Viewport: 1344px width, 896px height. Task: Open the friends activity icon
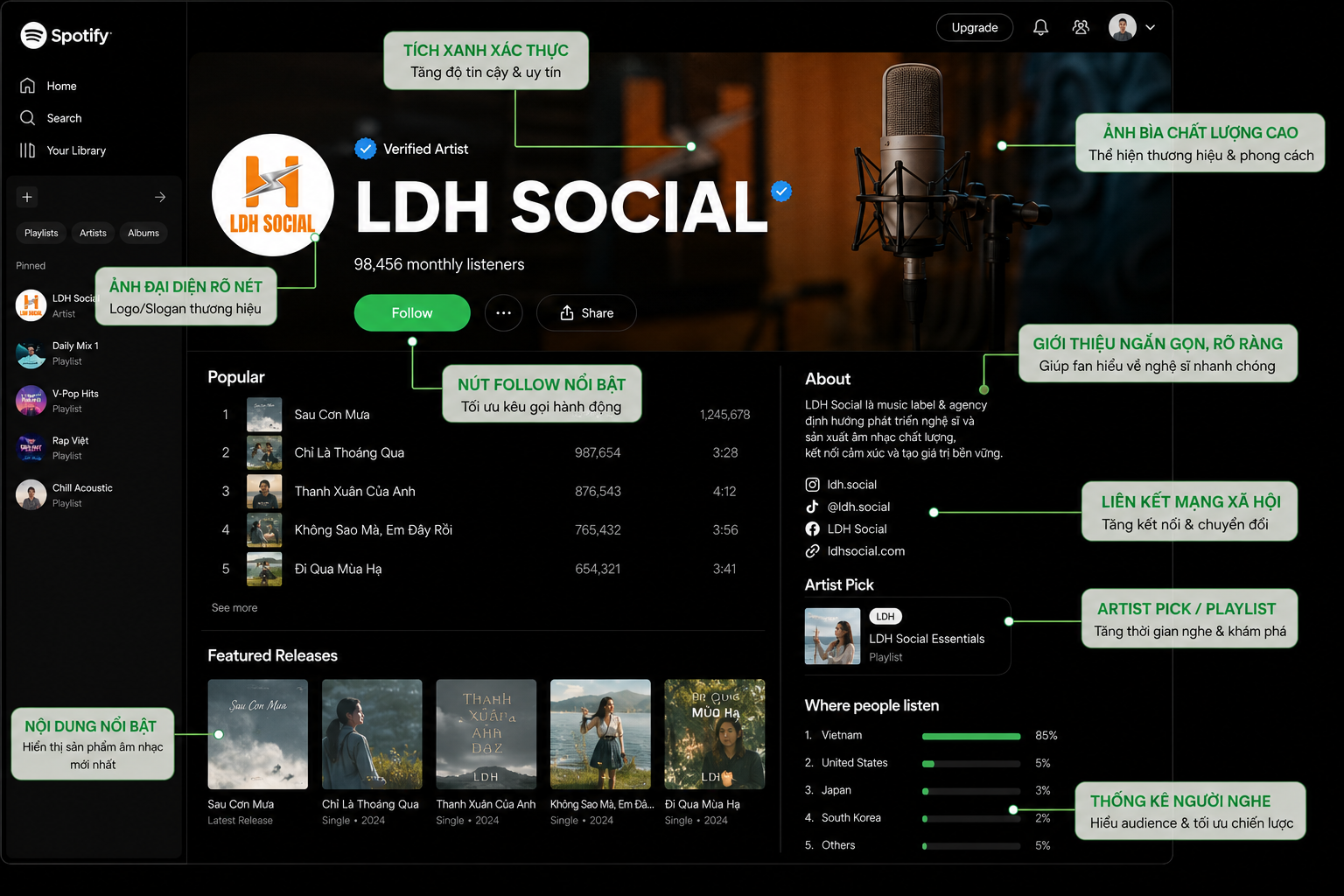1081,28
